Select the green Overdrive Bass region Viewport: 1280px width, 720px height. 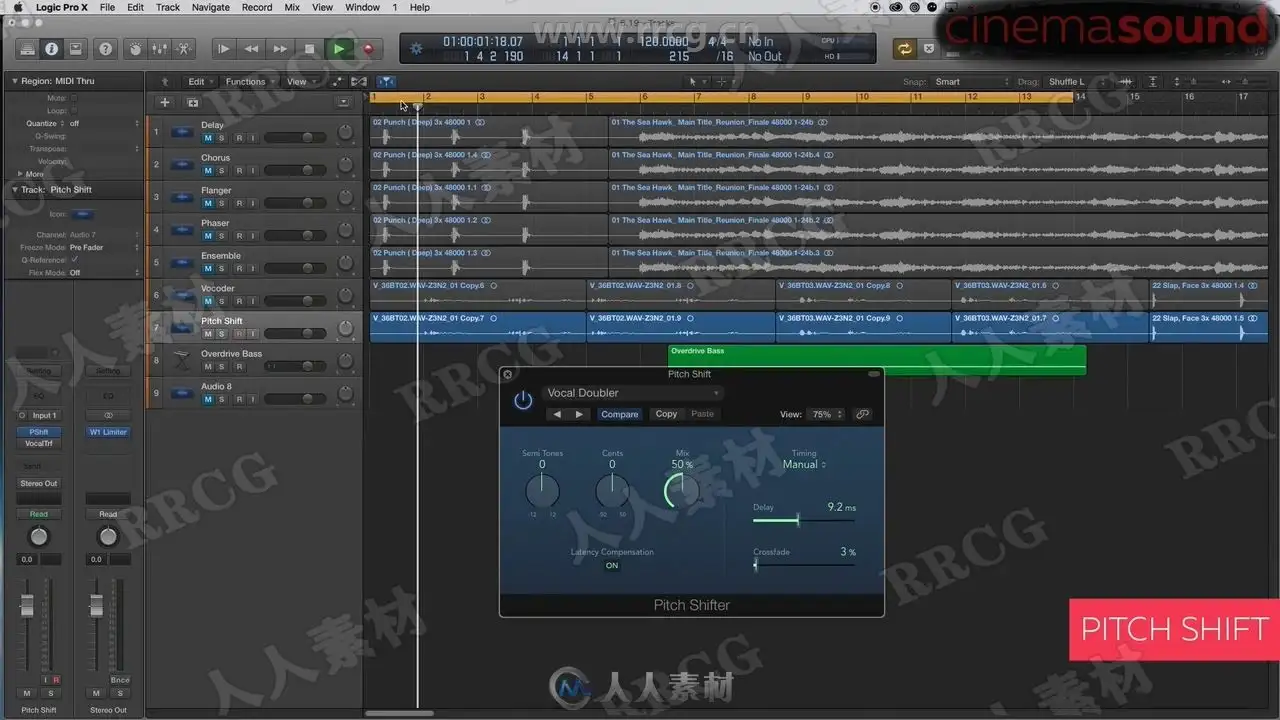tap(876, 359)
